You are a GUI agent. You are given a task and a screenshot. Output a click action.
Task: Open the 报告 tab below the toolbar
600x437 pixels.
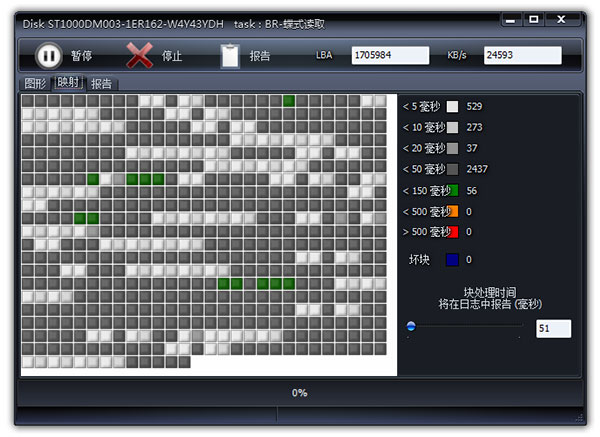tap(101, 83)
